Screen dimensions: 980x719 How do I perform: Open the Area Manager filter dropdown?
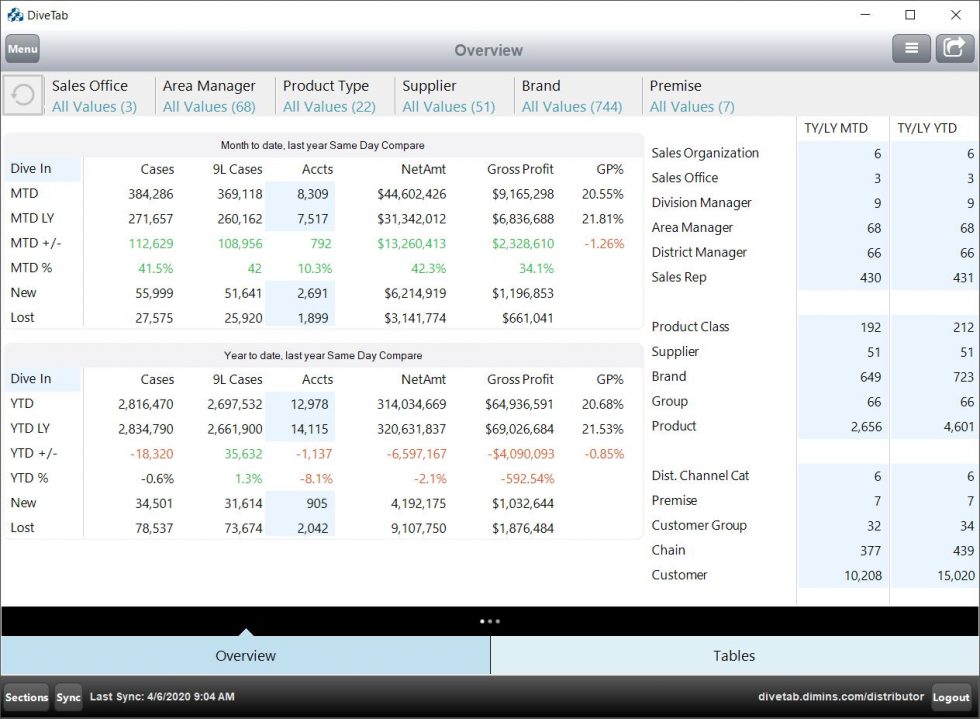[210, 96]
